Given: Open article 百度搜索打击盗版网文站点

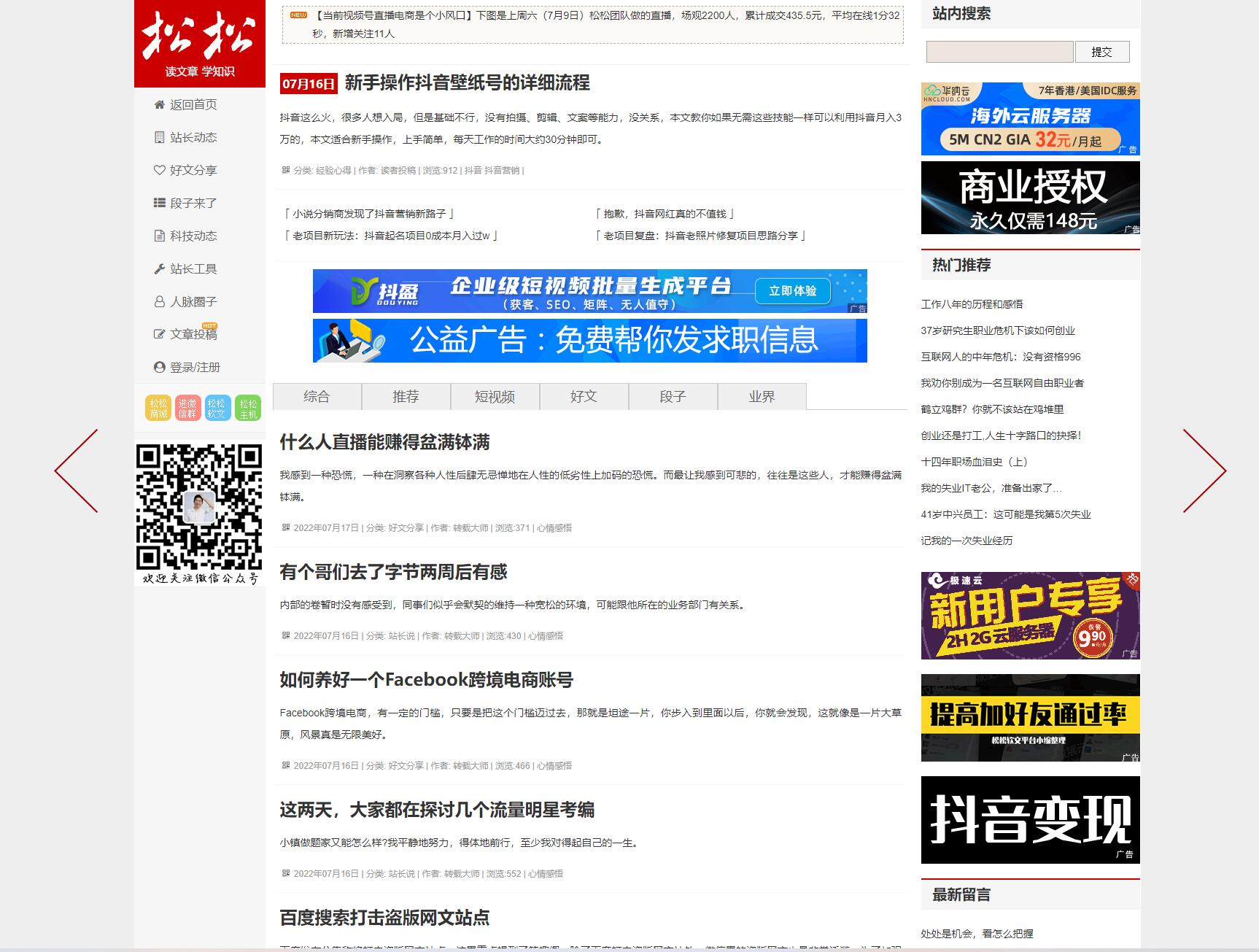Looking at the screenshot, I should click(x=384, y=918).
